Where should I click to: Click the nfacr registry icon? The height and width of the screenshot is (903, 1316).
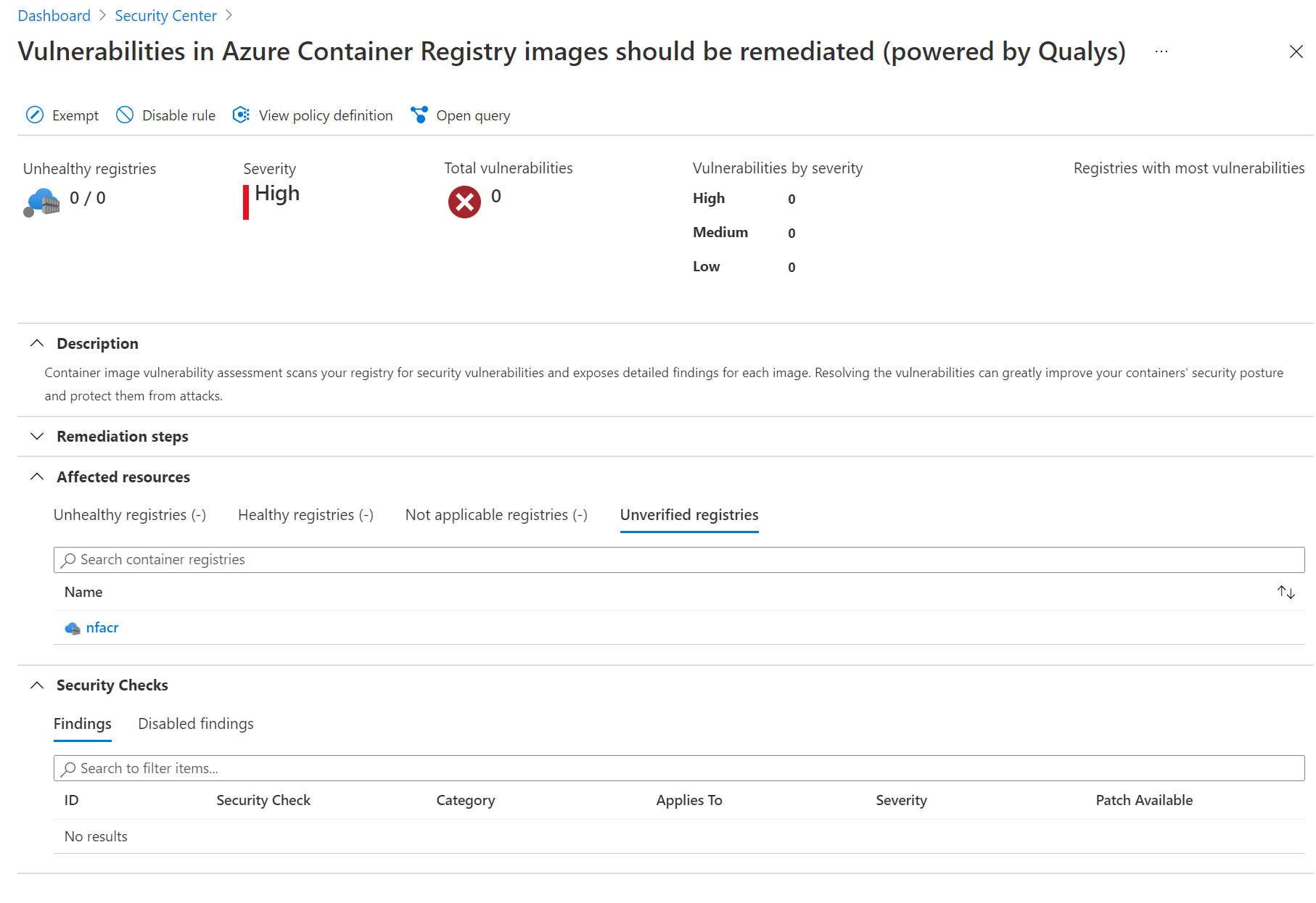click(73, 628)
